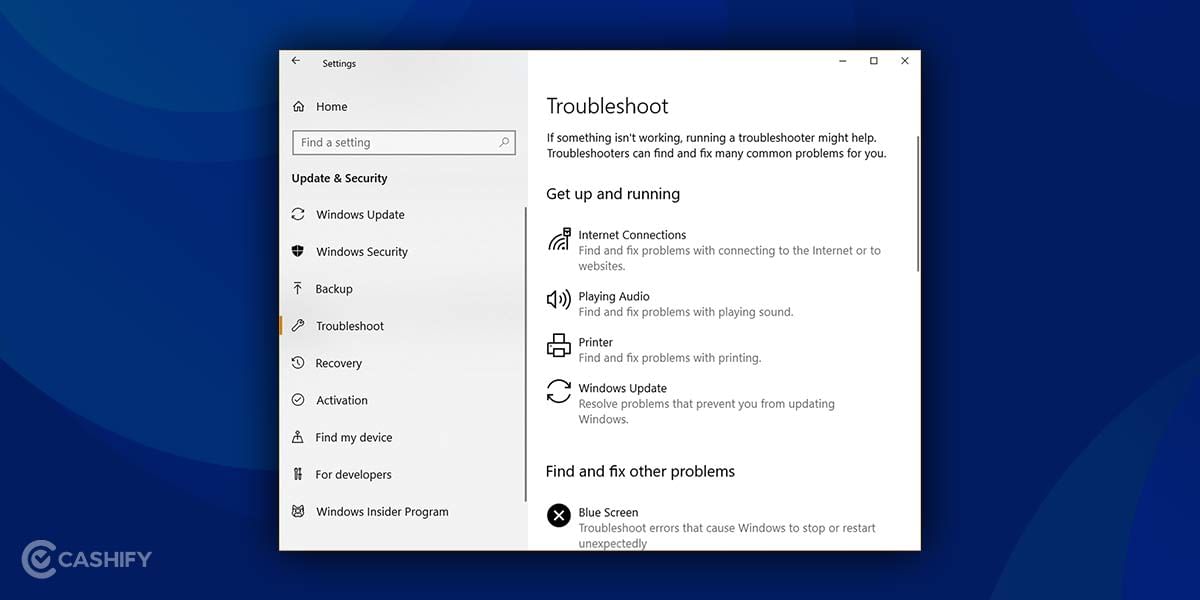Click the Activation checkmark circle icon
The image size is (1200, 600).
point(298,400)
